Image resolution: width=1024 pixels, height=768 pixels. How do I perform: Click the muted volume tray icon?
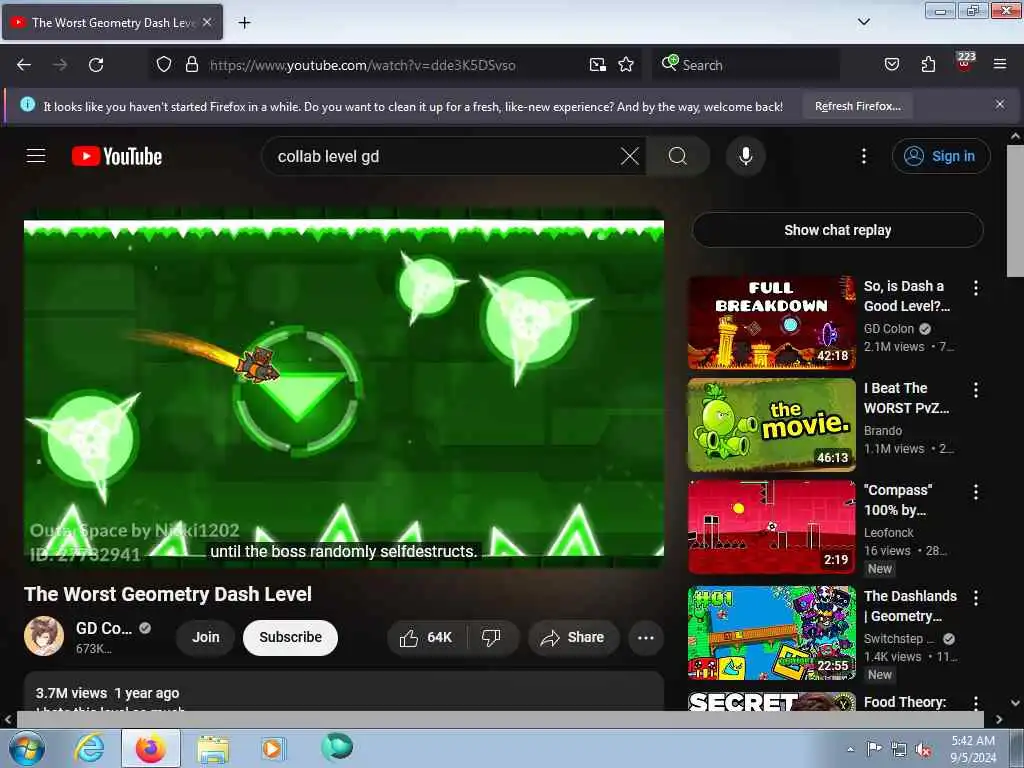tap(923, 750)
